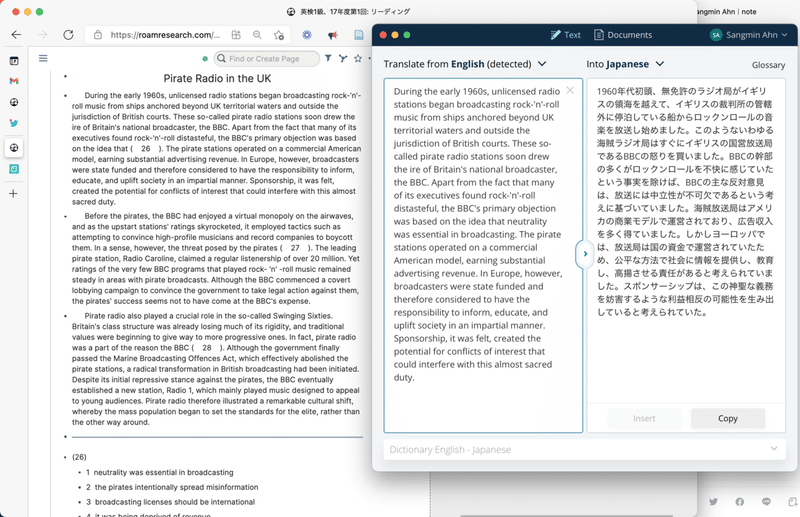This screenshot has height=517, width=800.
Task: Open Gmail from browser sidebar
Action: pyautogui.click(x=14, y=81)
